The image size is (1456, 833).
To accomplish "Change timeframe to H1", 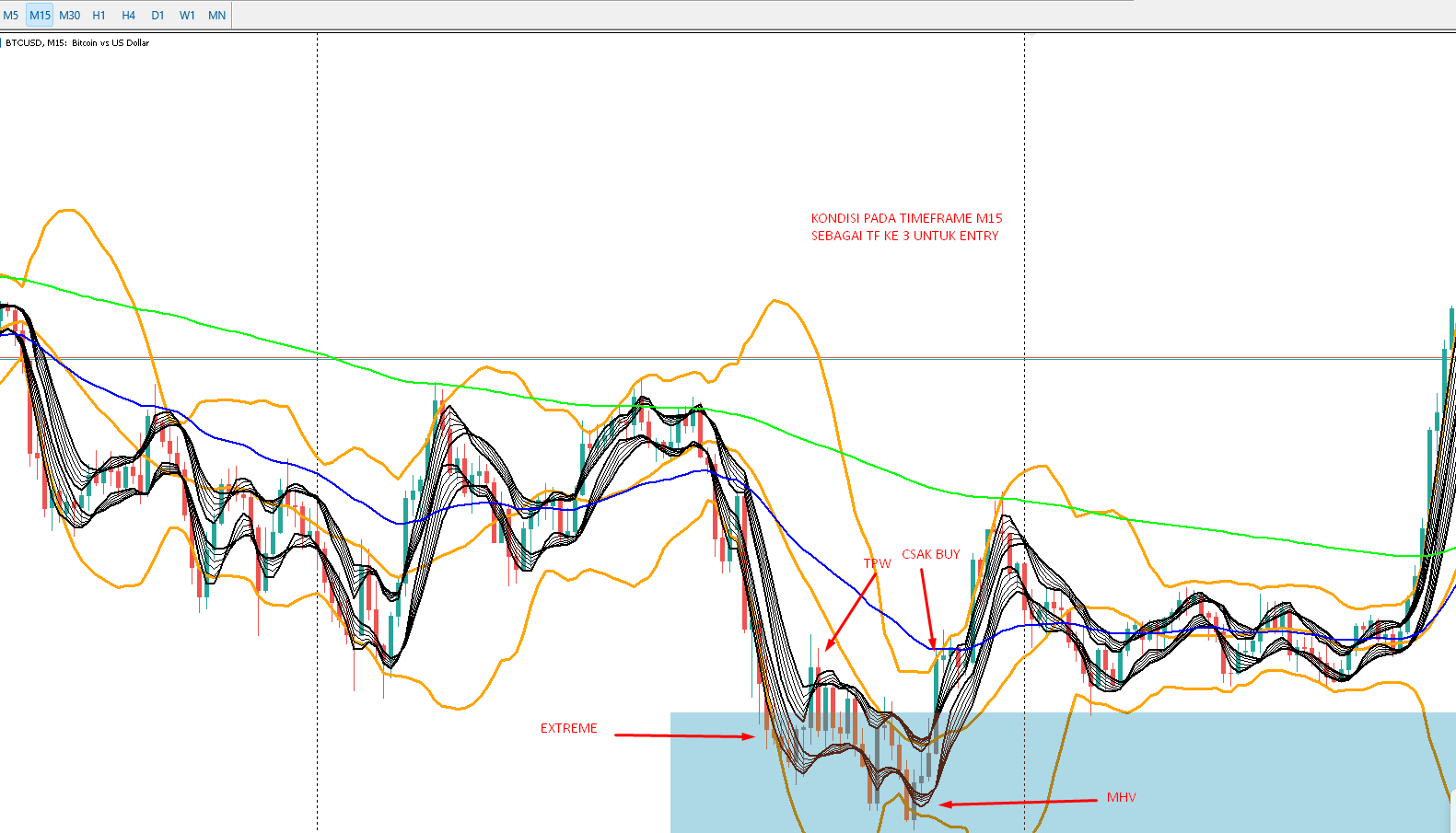I will 99,16.
